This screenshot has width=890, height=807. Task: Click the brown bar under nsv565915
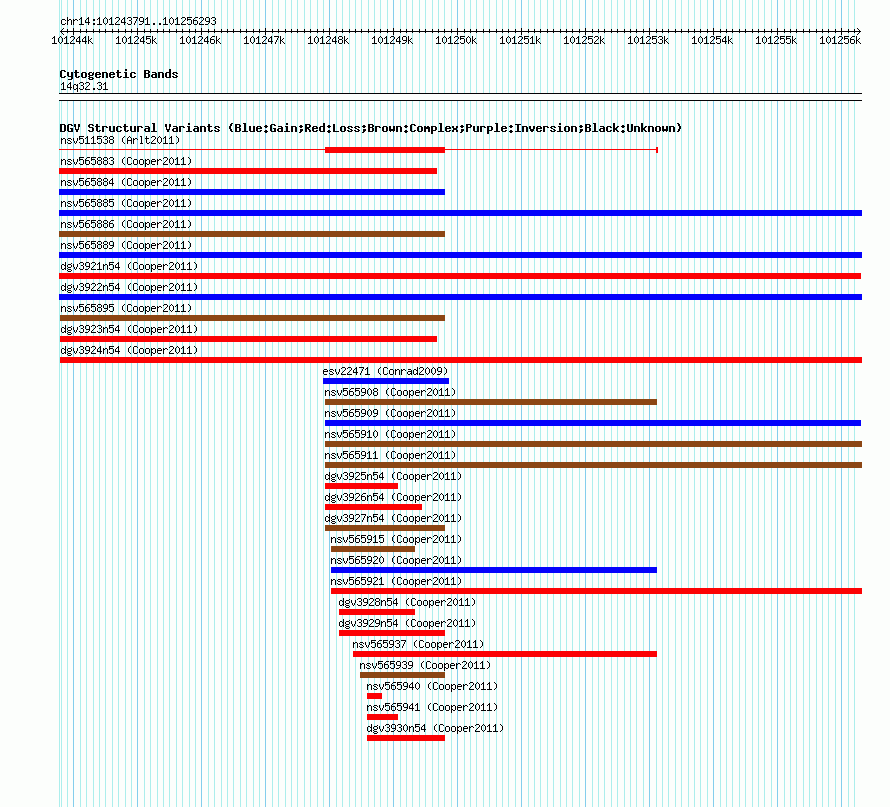tap(373, 549)
